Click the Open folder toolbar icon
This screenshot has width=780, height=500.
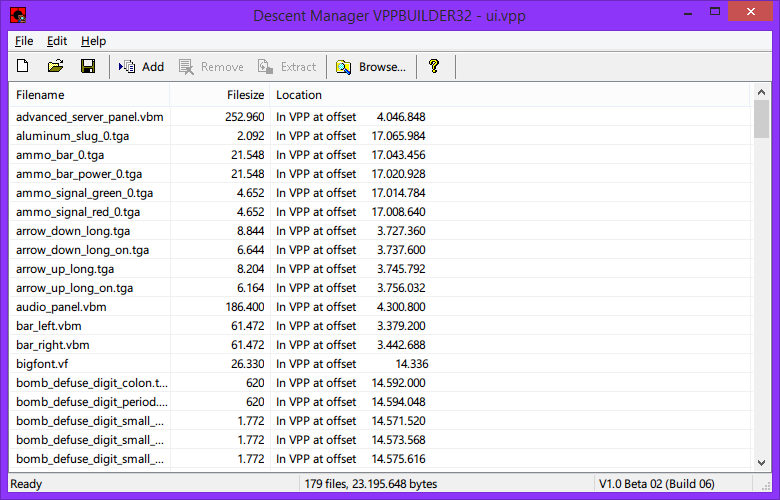(56, 67)
